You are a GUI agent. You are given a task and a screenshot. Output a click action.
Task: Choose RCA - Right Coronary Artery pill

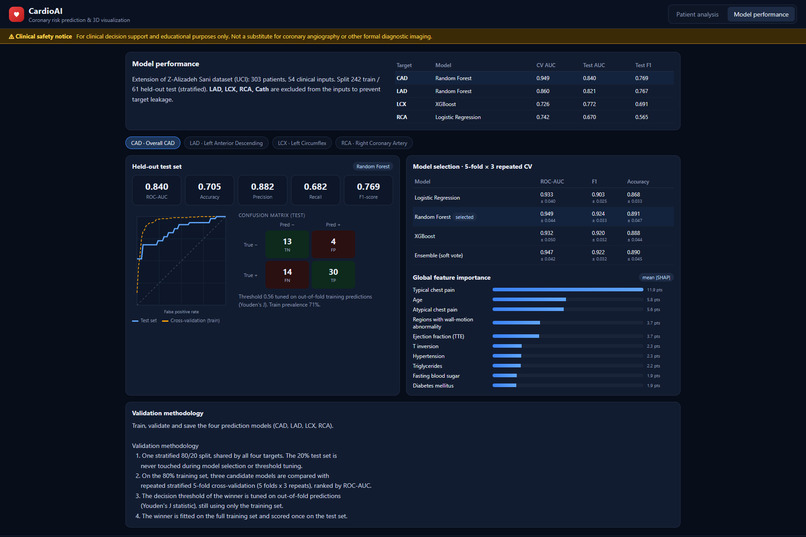click(374, 143)
